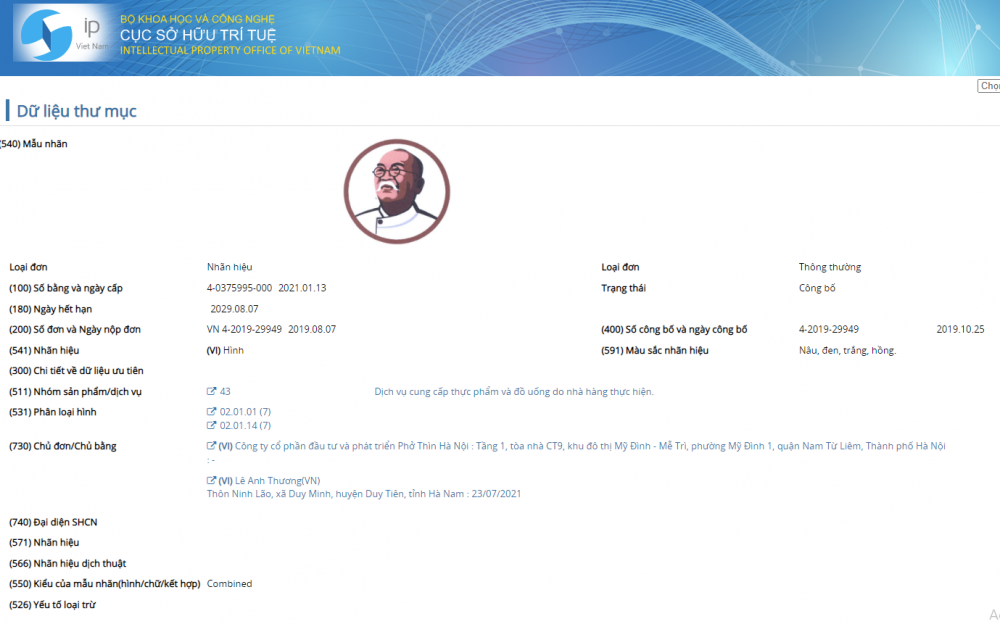Click label (300) Chi tiết về dữ liệu ưu tiên

click(x=77, y=370)
